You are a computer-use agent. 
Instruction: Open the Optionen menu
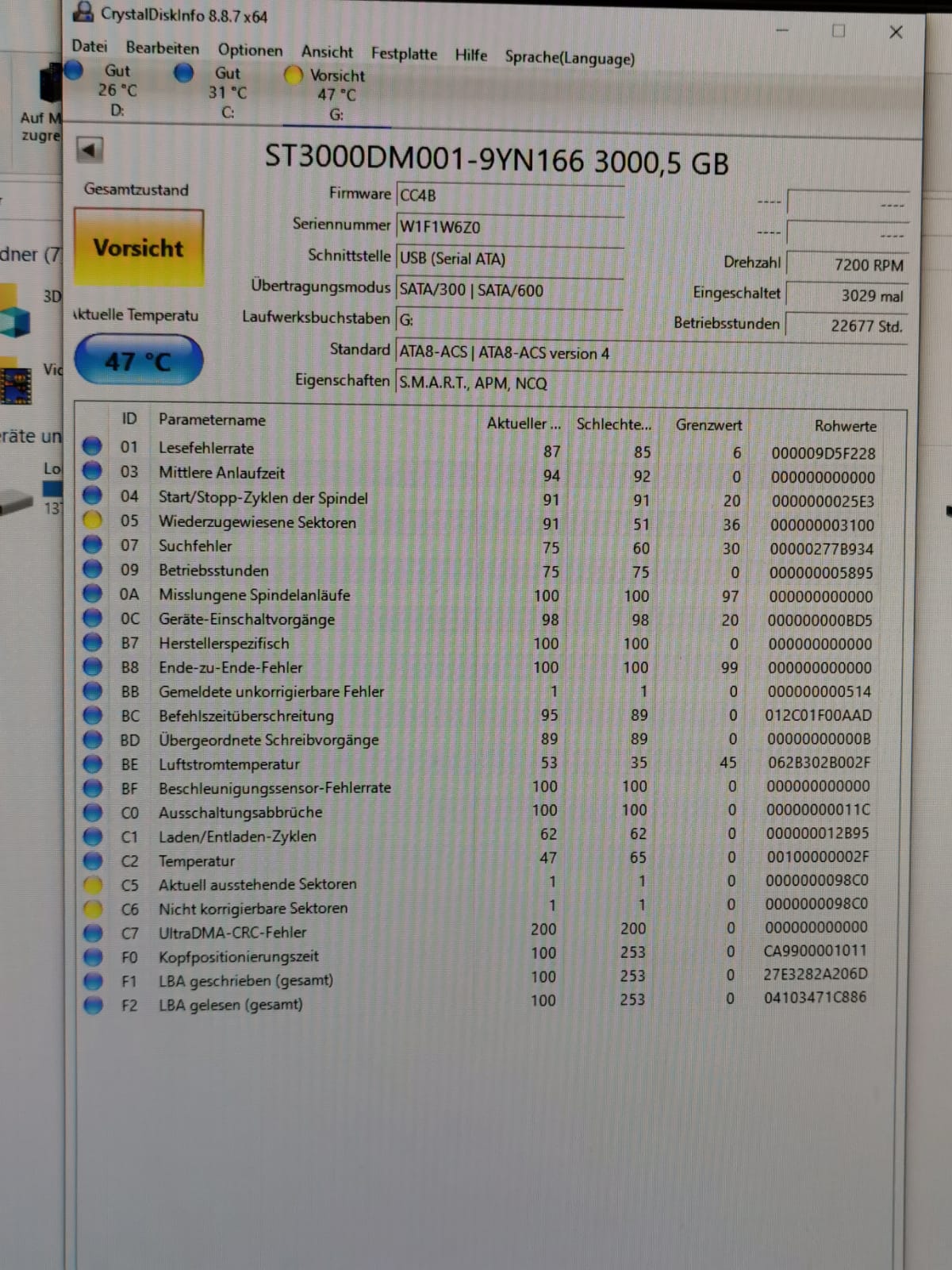coord(250,50)
